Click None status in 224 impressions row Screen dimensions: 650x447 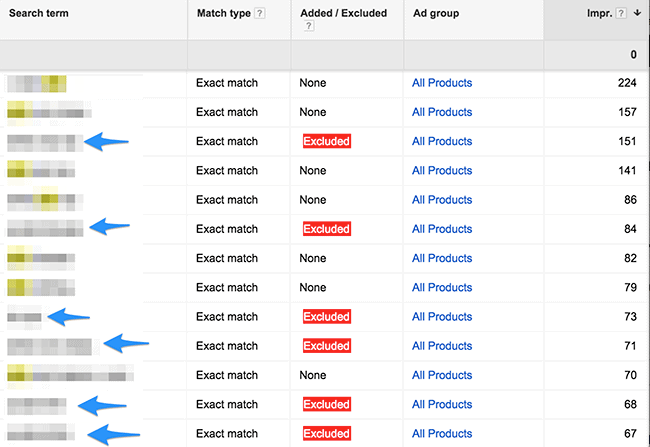pyautogui.click(x=313, y=83)
